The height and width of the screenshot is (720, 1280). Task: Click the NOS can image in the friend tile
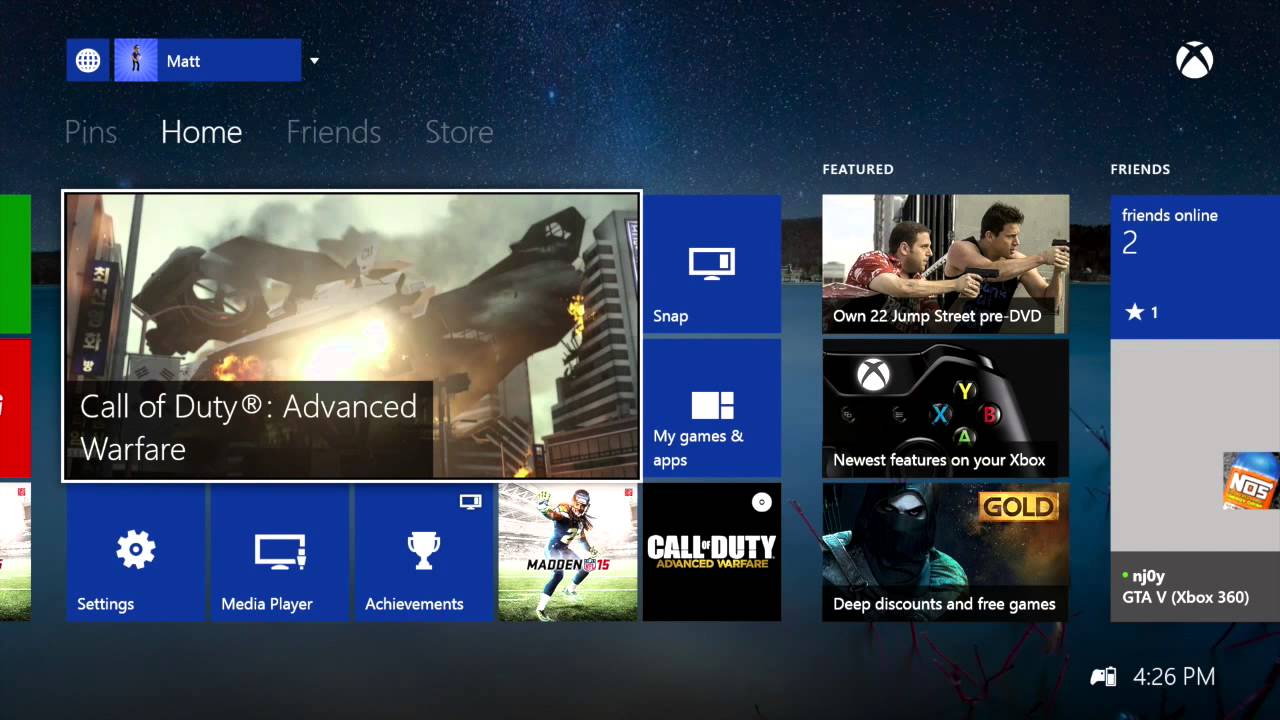coord(1251,480)
